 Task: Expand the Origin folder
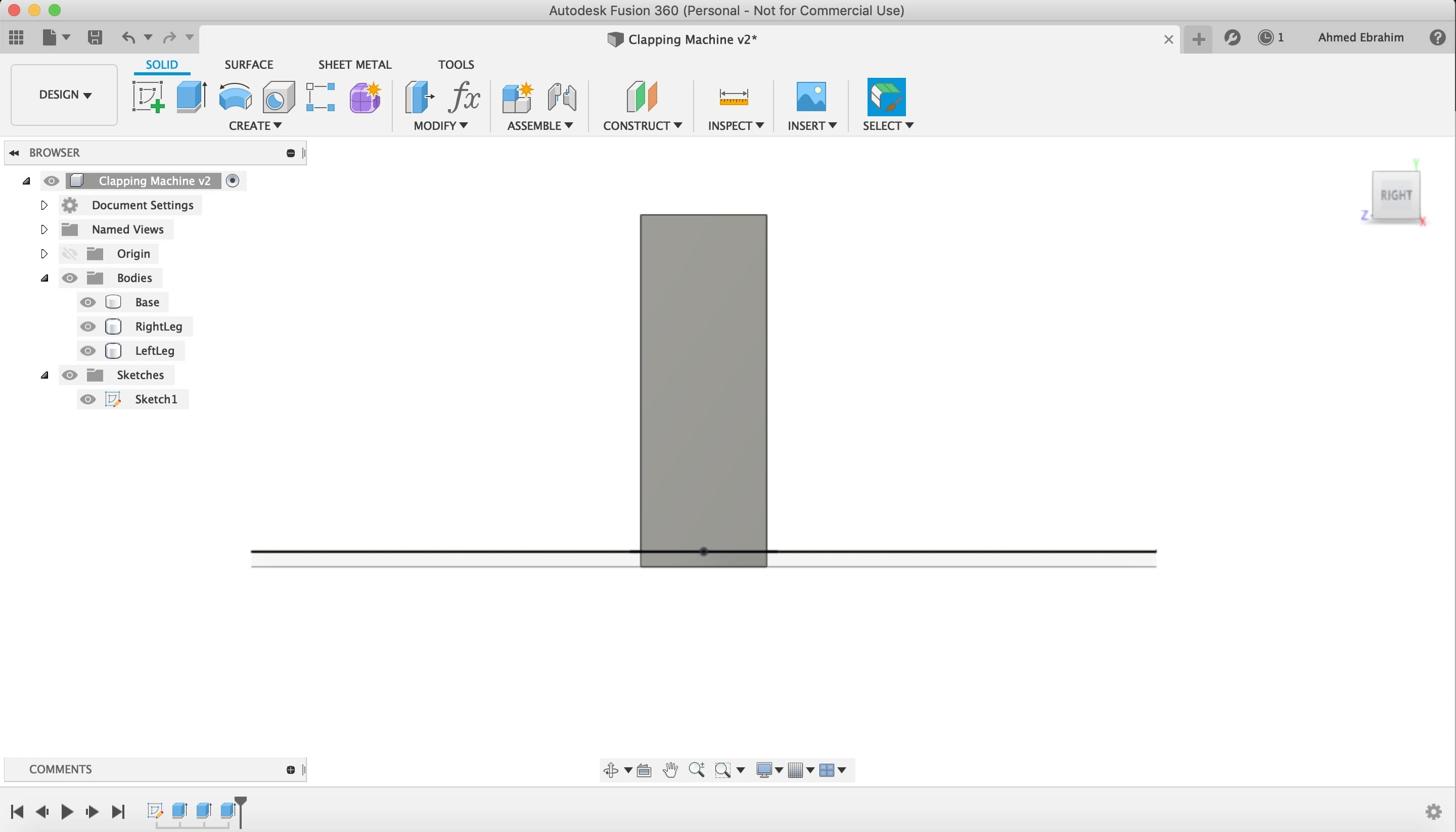pyautogui.click(x=44, y=253)
